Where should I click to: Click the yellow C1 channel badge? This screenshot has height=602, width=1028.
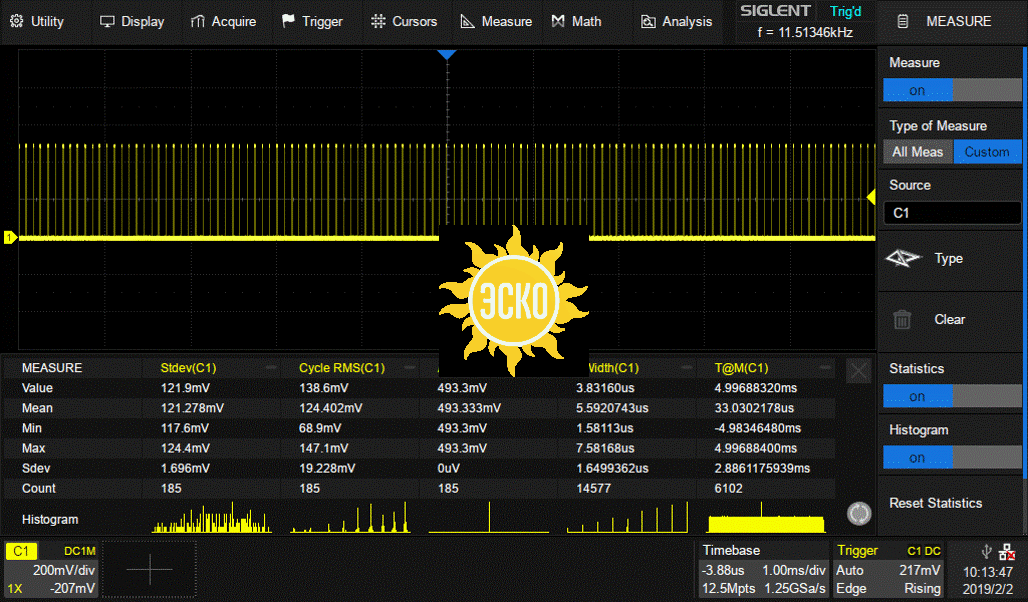point(21,551)
